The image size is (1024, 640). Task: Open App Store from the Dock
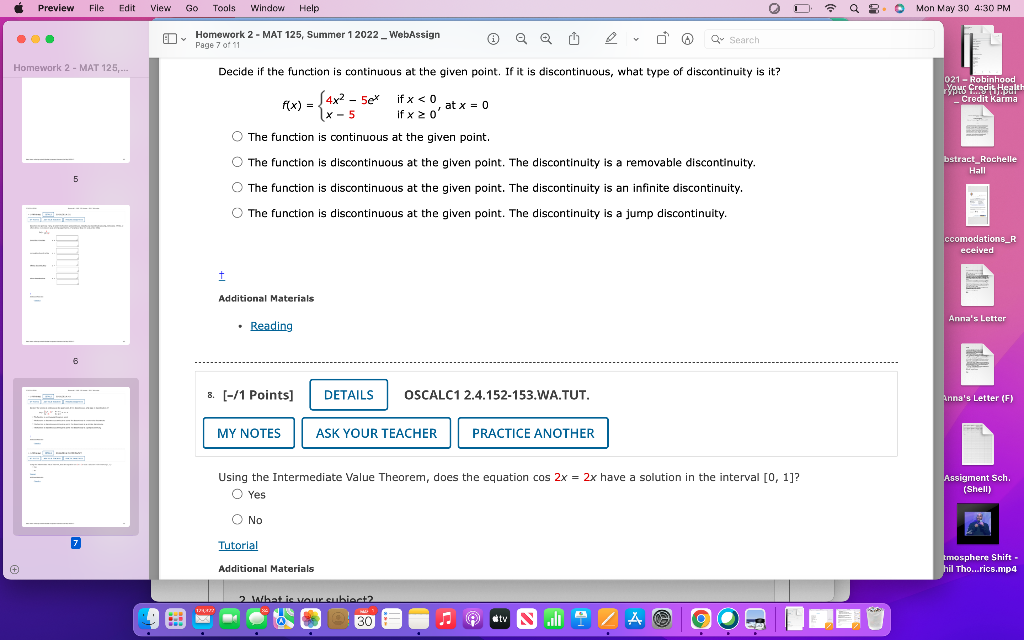point(635,618)
